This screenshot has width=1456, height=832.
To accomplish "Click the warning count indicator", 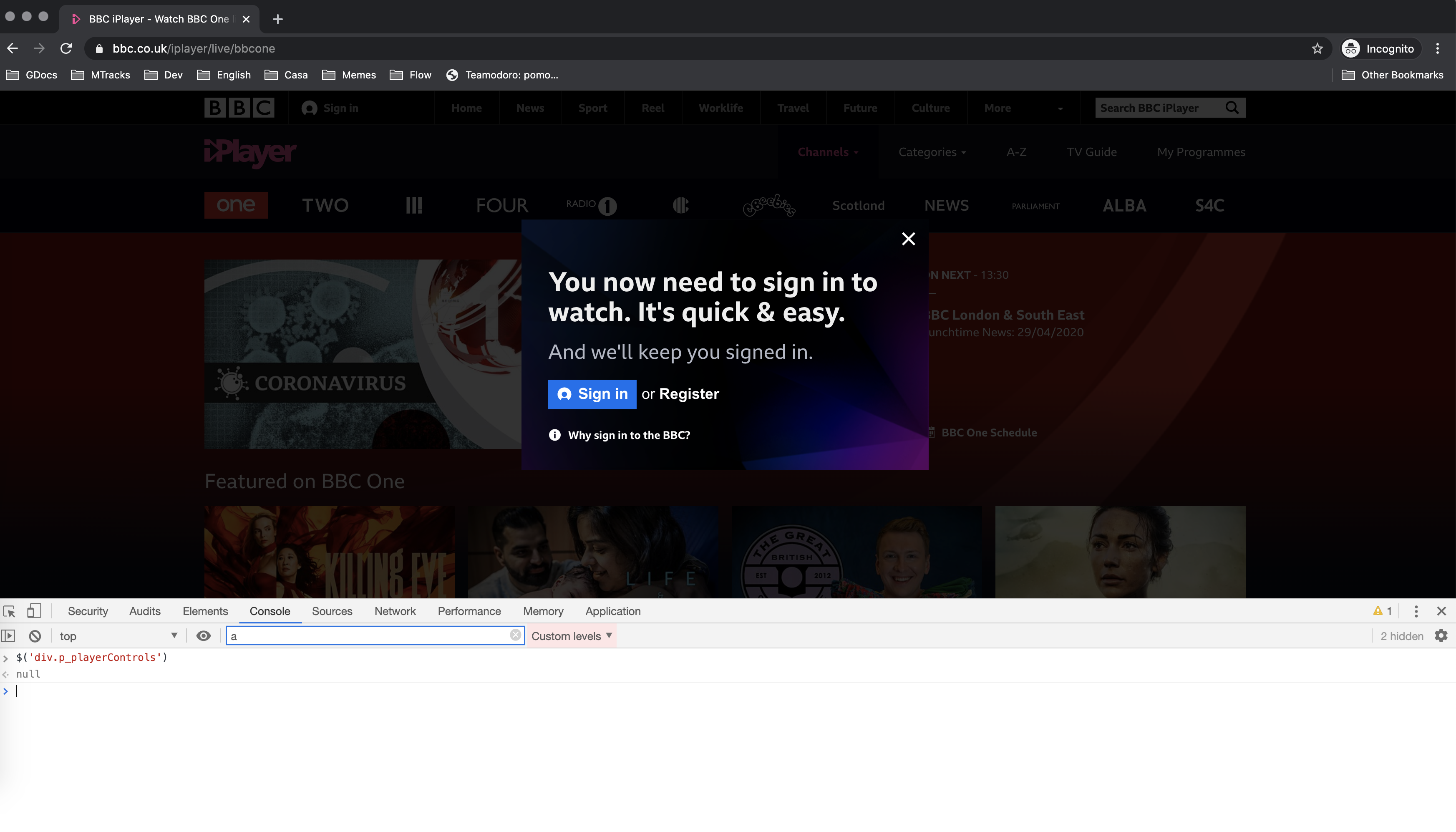I will click(x=1382, y=611).
